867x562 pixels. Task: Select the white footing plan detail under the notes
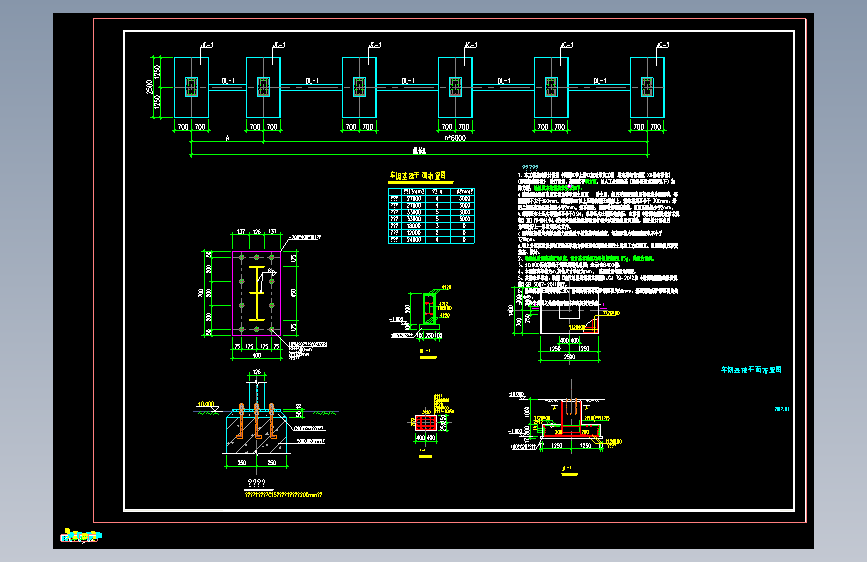[x=569, y=313]
